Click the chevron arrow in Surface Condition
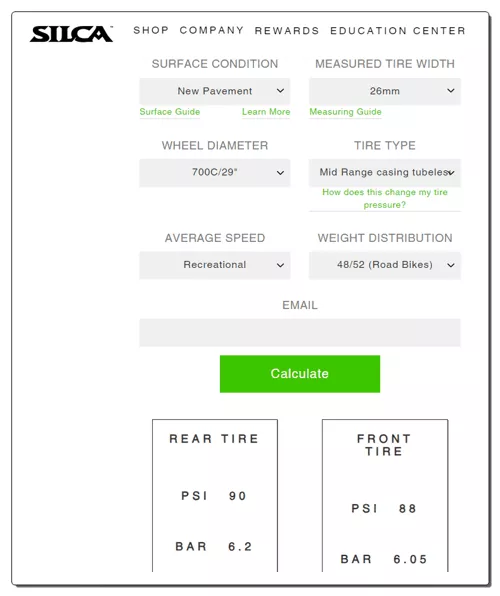Viewport: 500px width, 596px height. click(280, 91)
